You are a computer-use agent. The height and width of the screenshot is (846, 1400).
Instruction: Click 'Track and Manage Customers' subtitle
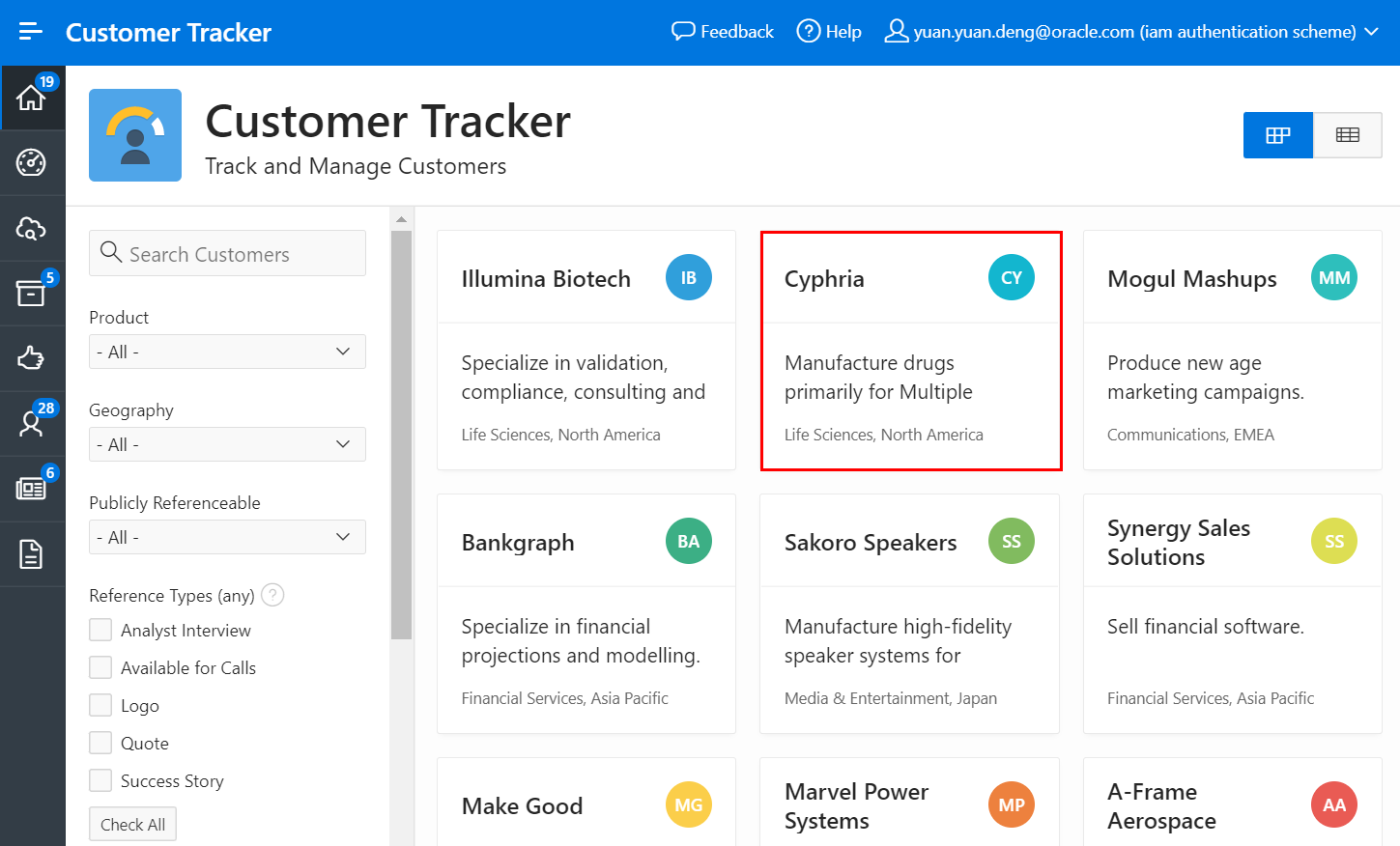click(x=356, y=166)
